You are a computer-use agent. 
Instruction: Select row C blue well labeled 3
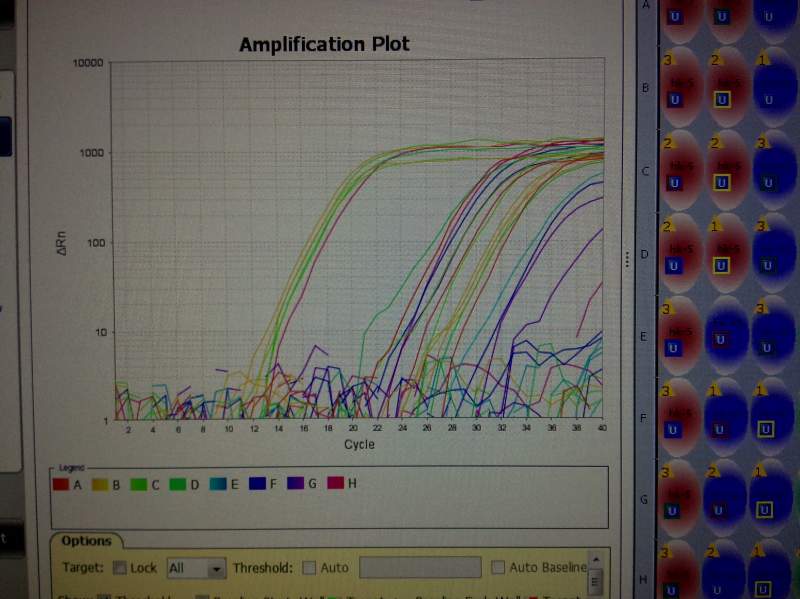(774, 170)
